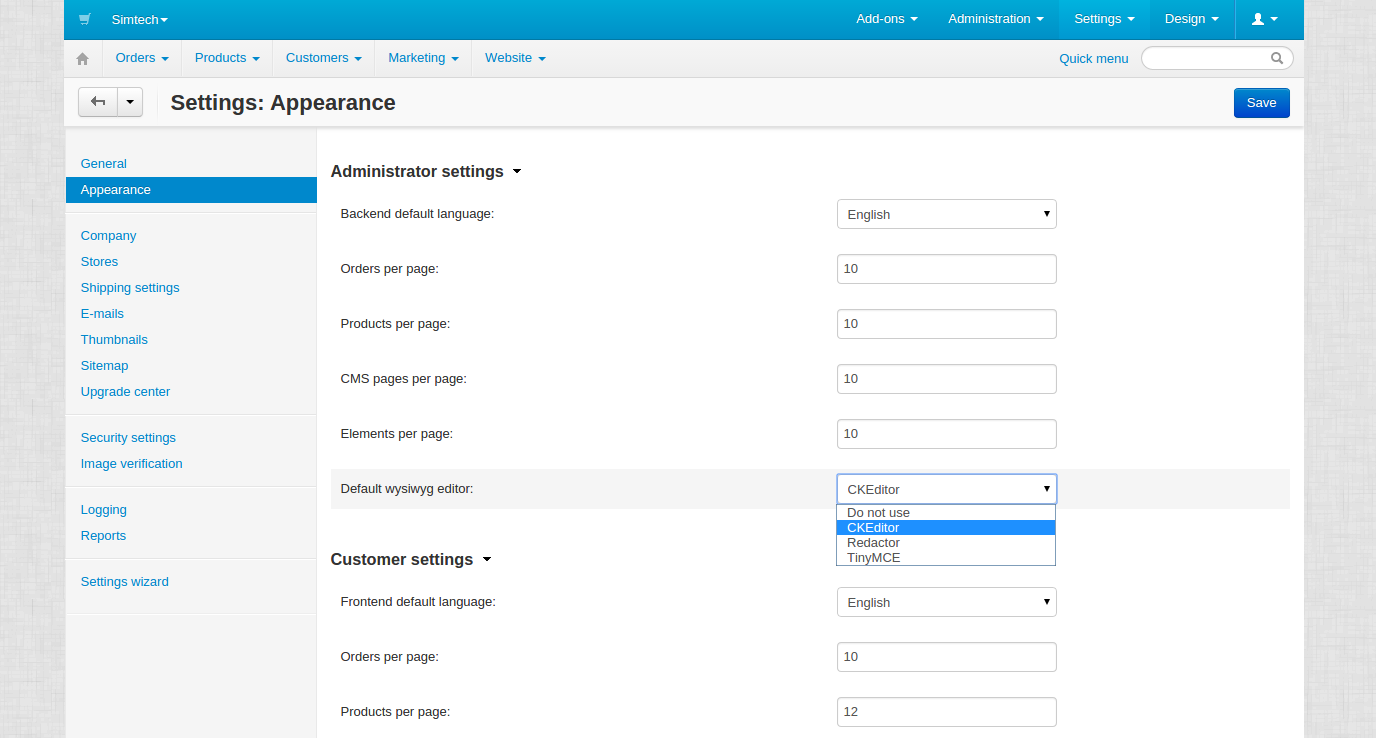Click the search magnifier icon
1376x738 pixels.
1277,58
